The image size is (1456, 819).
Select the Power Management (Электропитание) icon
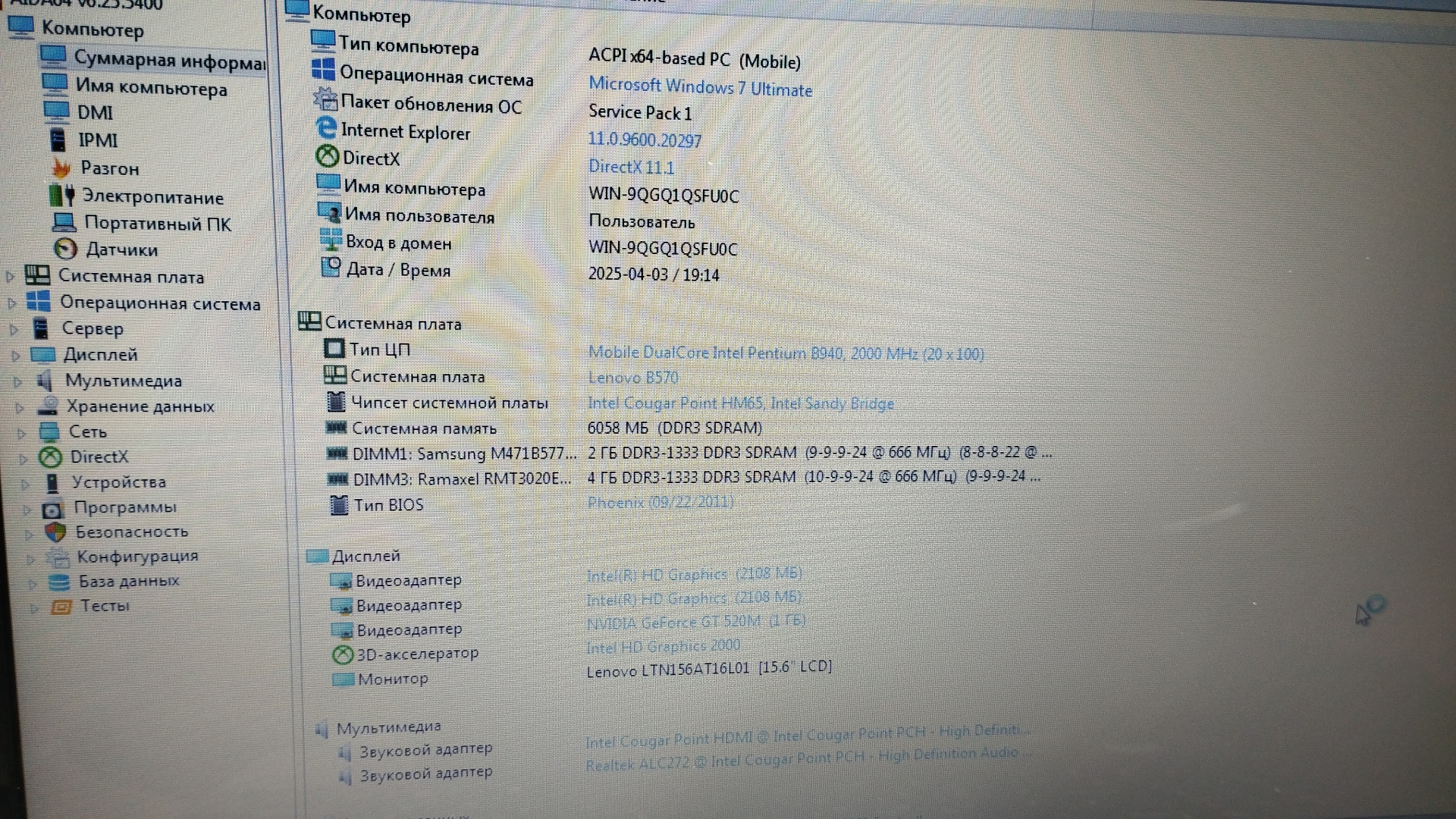pos(61,196)
